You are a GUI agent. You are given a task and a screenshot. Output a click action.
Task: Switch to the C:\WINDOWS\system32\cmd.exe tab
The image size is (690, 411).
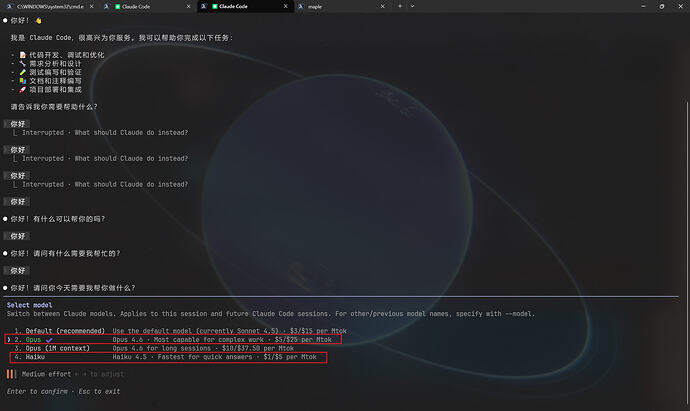click(50, 7)
